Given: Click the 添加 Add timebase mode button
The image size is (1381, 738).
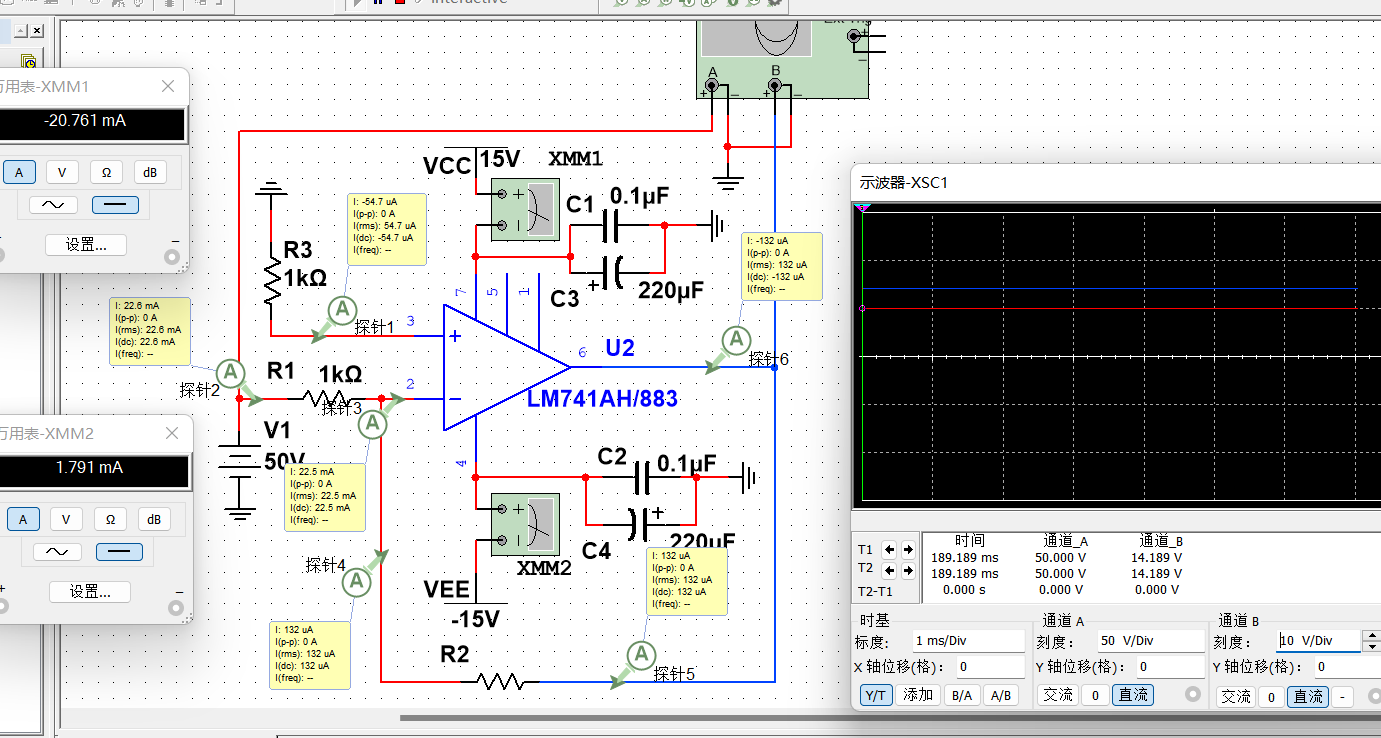Looking at the screenshot, I should 918,695.
